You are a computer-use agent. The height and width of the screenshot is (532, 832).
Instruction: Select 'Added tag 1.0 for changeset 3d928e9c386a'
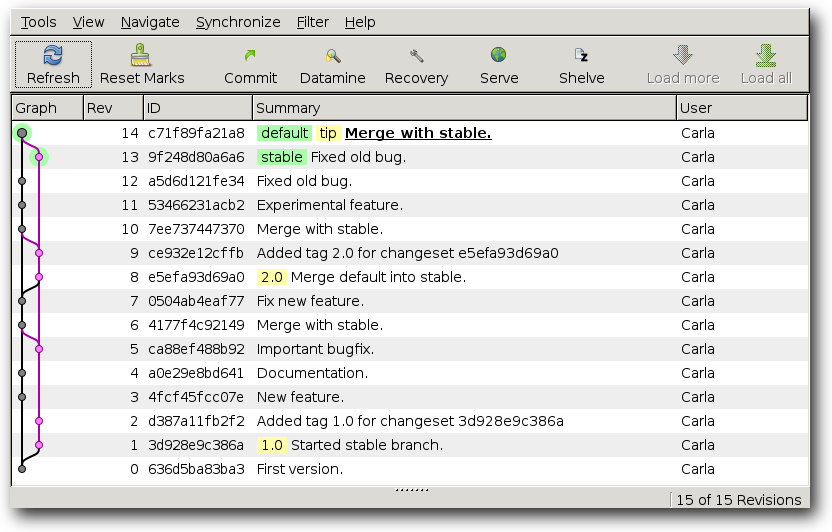tap(410, 421)
